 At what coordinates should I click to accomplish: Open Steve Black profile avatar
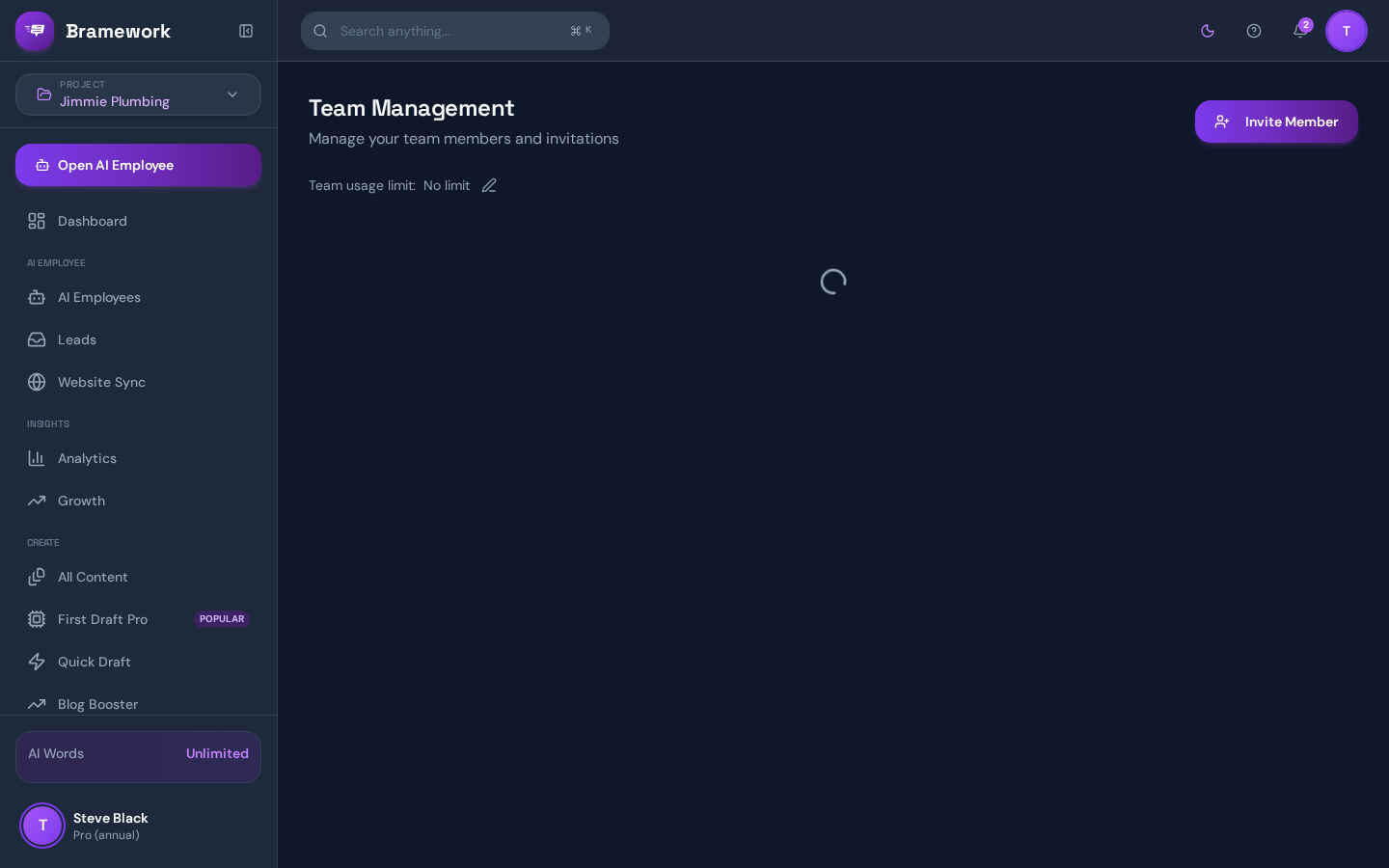[42, 826]
